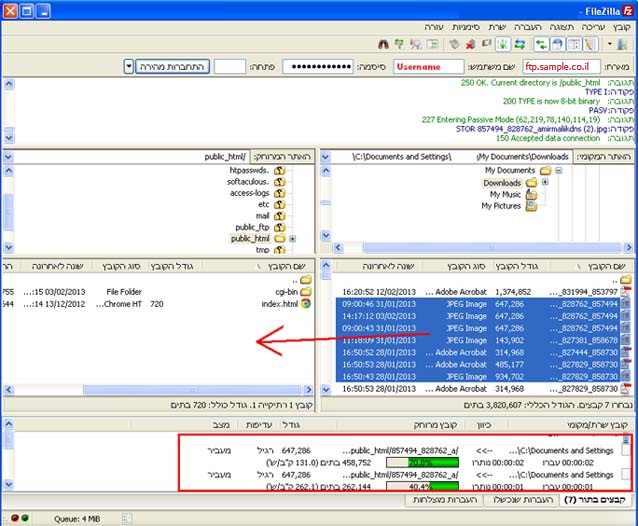This screenshot has height=526, width=638.
Task: Click the Queue: 4 MB status text
Action: pyautogui.click(x=77, y=519)
